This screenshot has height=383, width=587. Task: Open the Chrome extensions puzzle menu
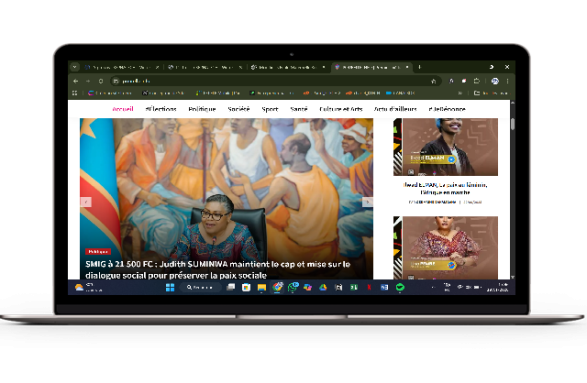[477, 81]
